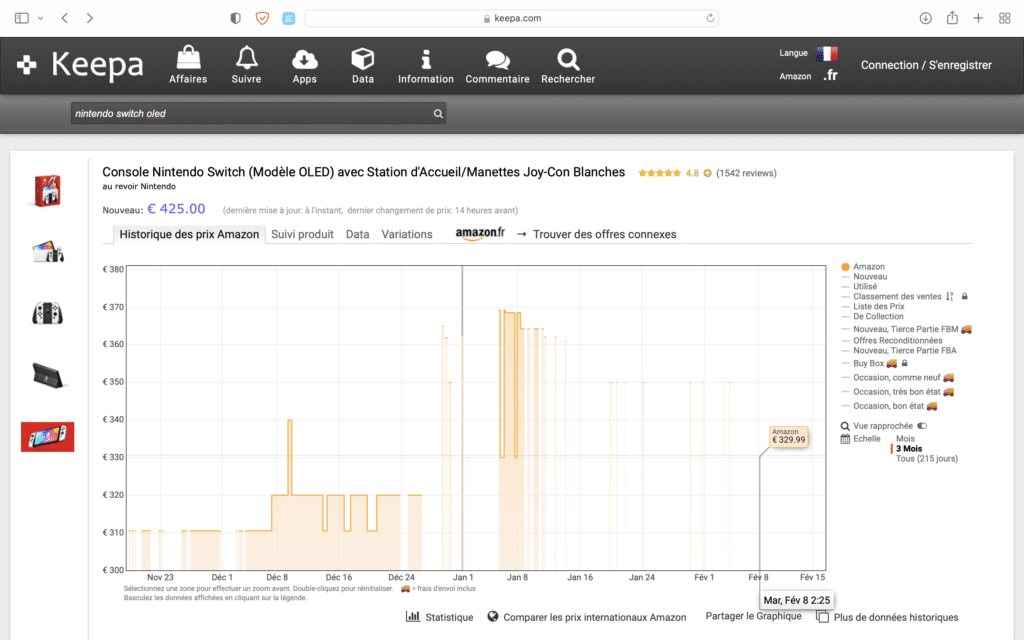Screen dimensions: 1024x640
Task: Expand the chevron next to the sidebar icon
Action: click(x=40, y=18)
